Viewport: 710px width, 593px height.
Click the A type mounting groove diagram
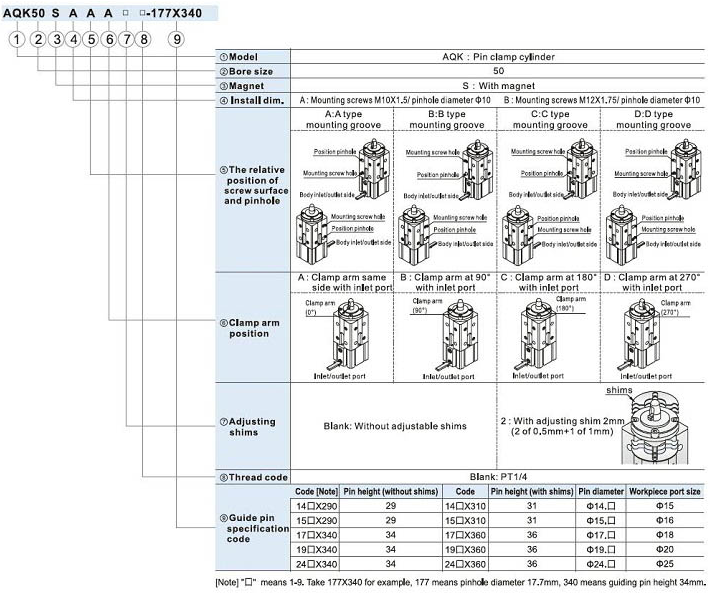point(342,193)
